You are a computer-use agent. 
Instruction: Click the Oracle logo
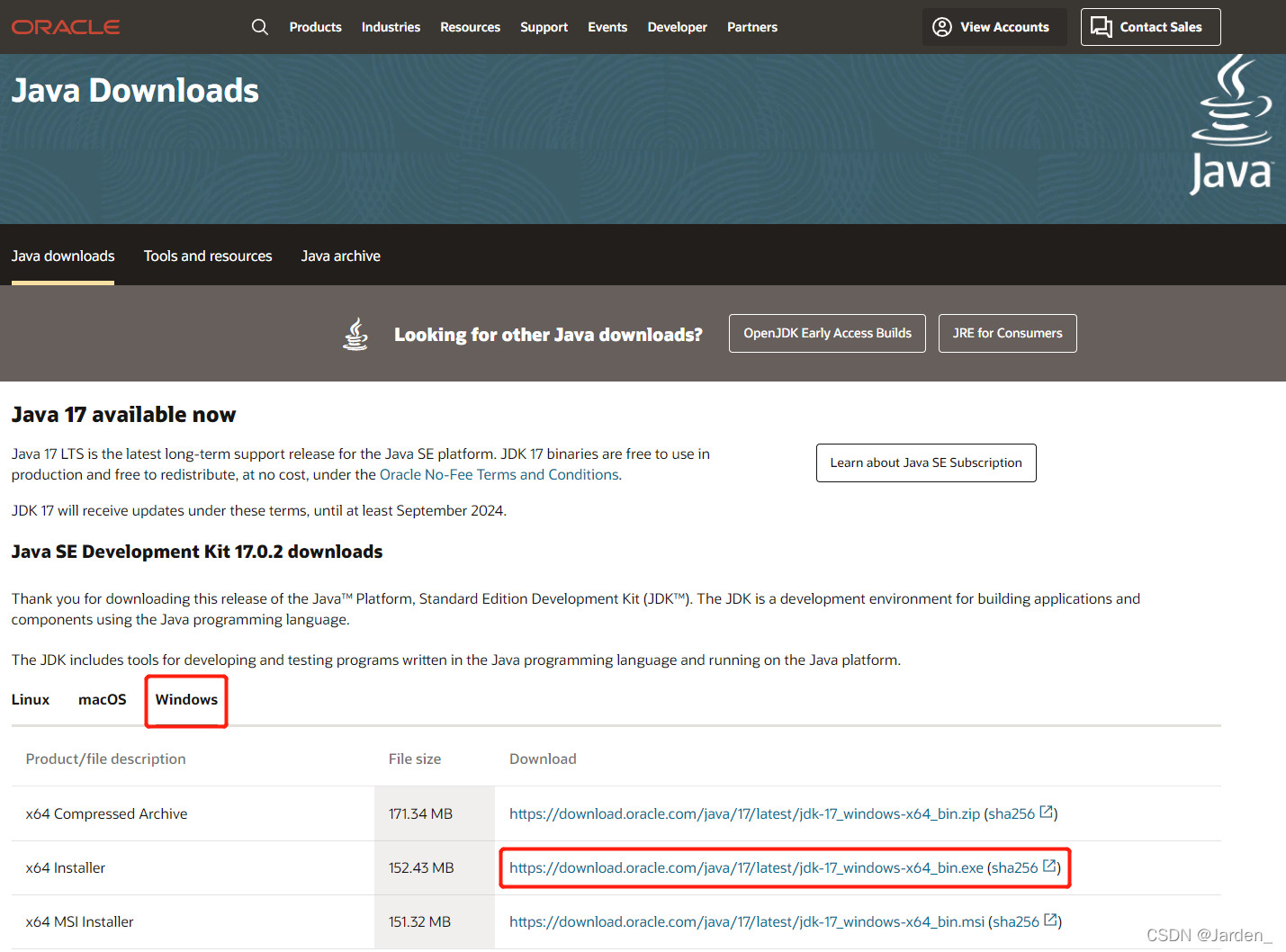click(66, 27)
